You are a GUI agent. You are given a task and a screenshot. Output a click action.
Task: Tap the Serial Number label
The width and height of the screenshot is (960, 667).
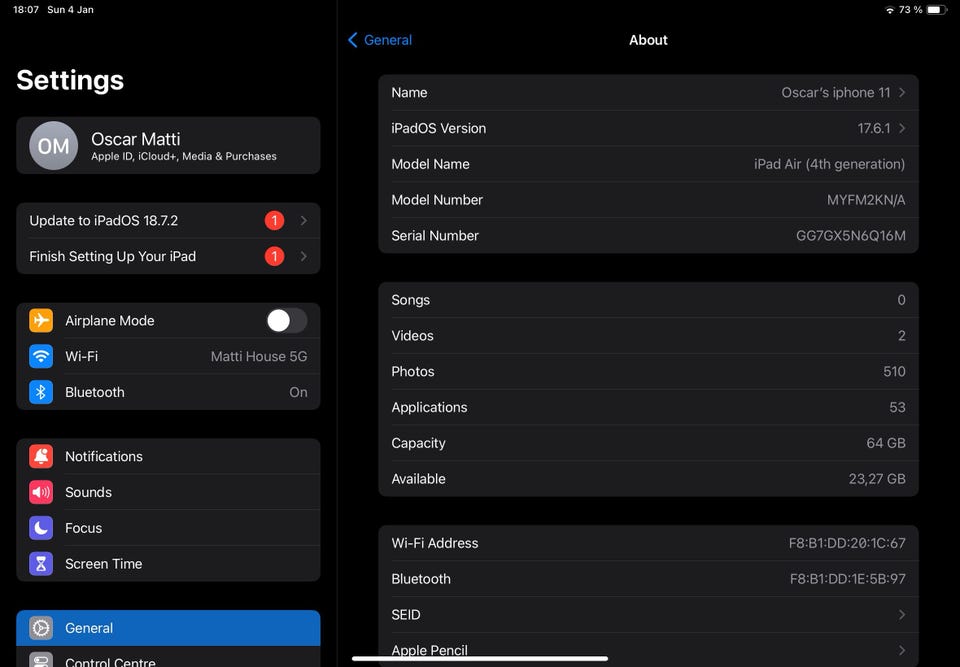coord(435,236)
